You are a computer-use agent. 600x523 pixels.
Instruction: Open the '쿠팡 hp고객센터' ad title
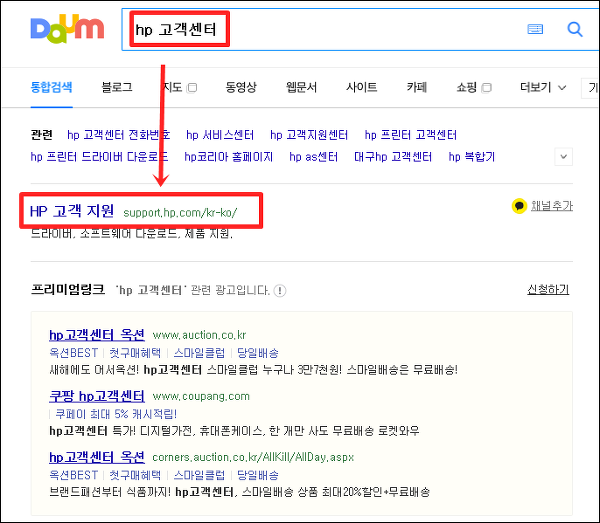coord(97,396)
